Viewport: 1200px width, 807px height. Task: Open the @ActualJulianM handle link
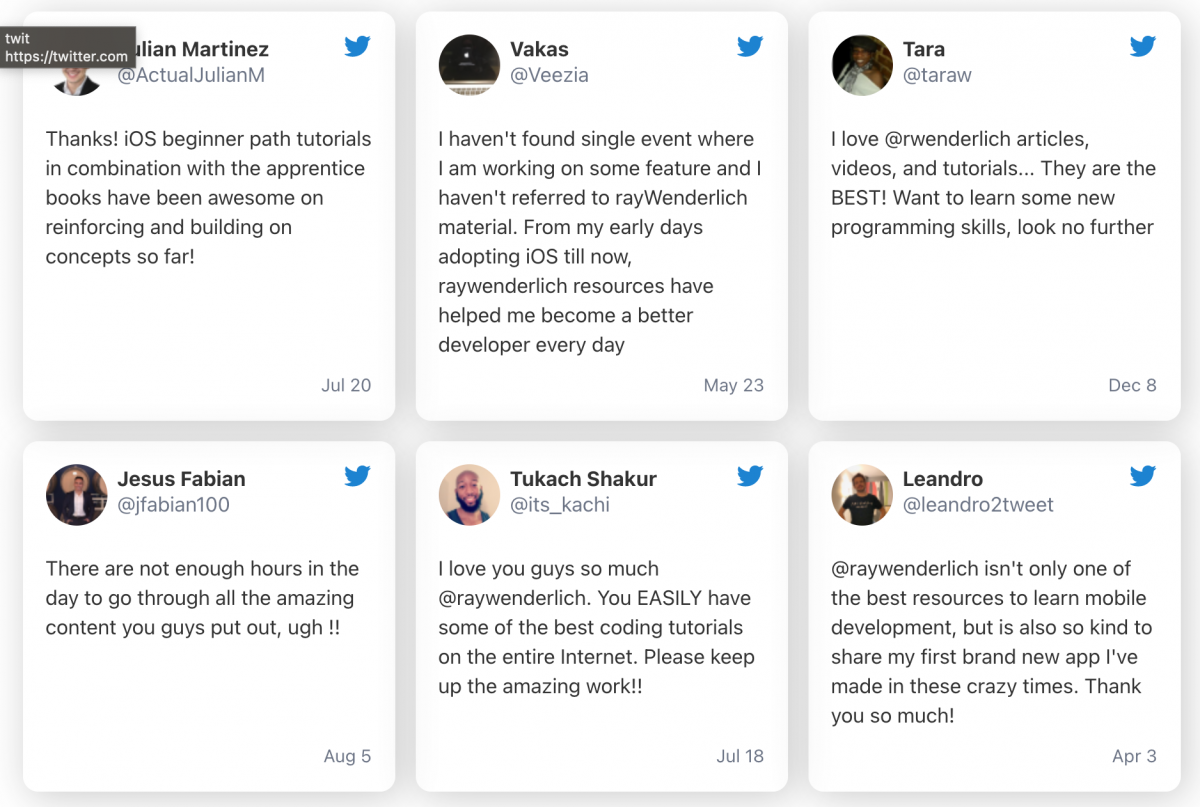tap(191, 75)
